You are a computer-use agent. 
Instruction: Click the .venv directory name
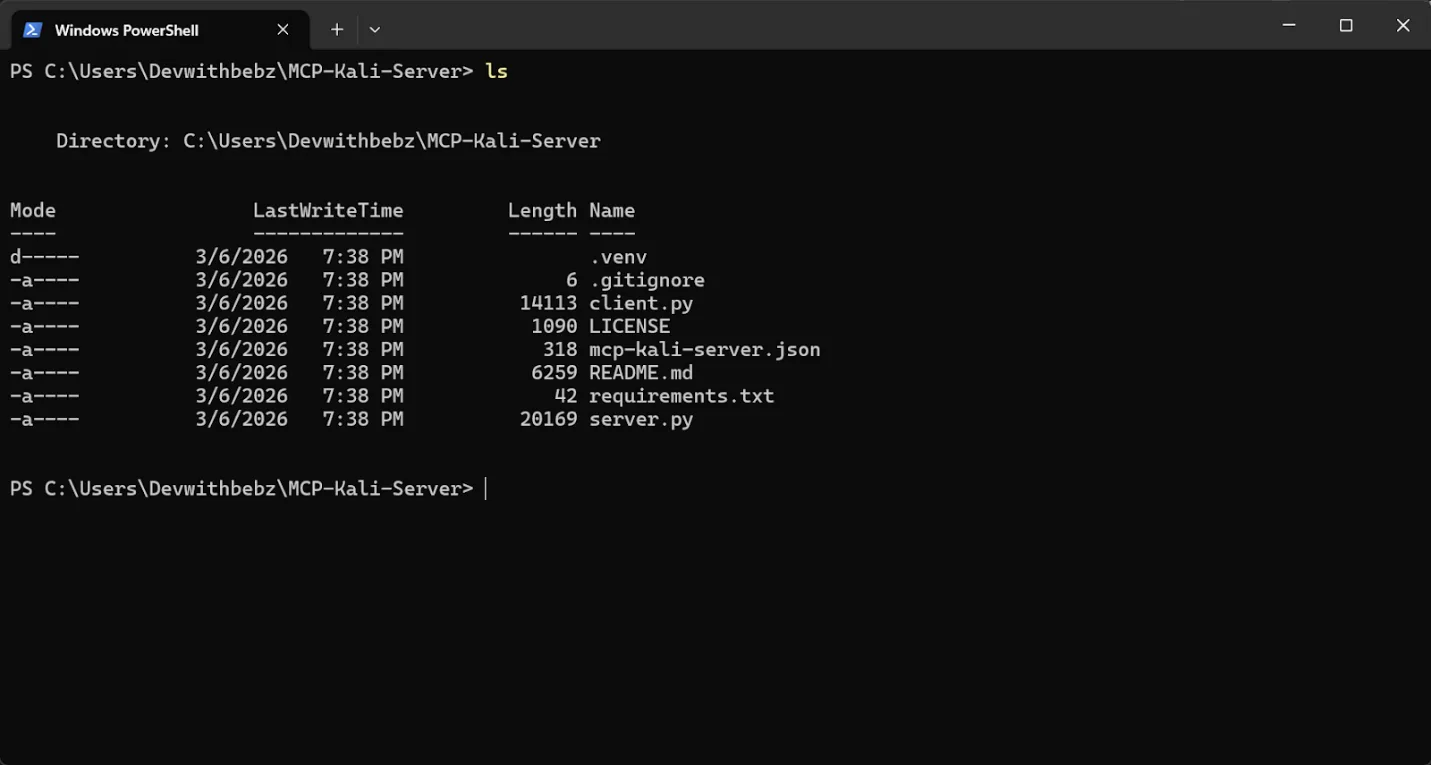point(620,256)
